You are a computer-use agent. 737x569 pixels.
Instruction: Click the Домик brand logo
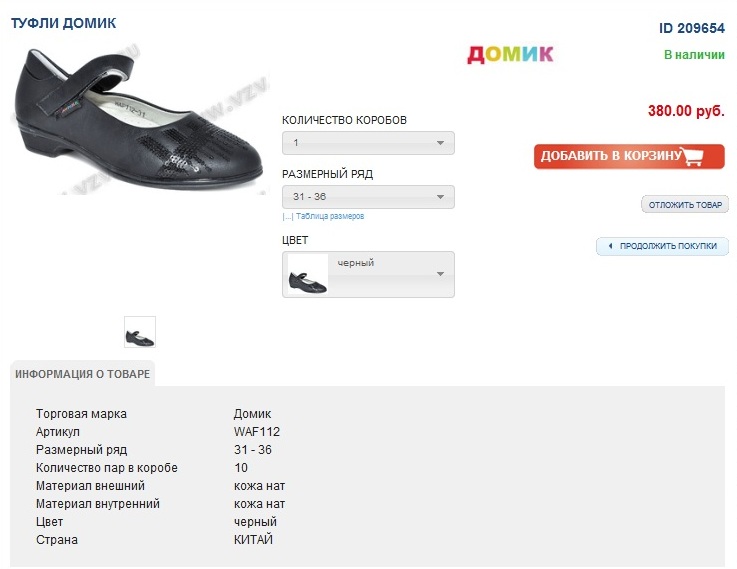[x=509, y=54]
